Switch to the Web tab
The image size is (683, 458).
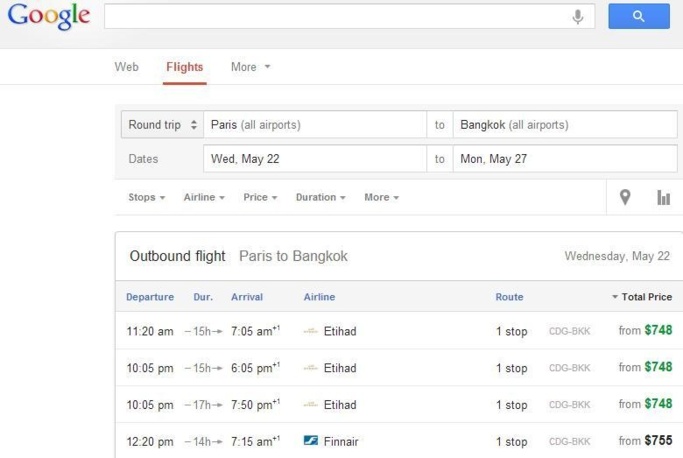126,67
